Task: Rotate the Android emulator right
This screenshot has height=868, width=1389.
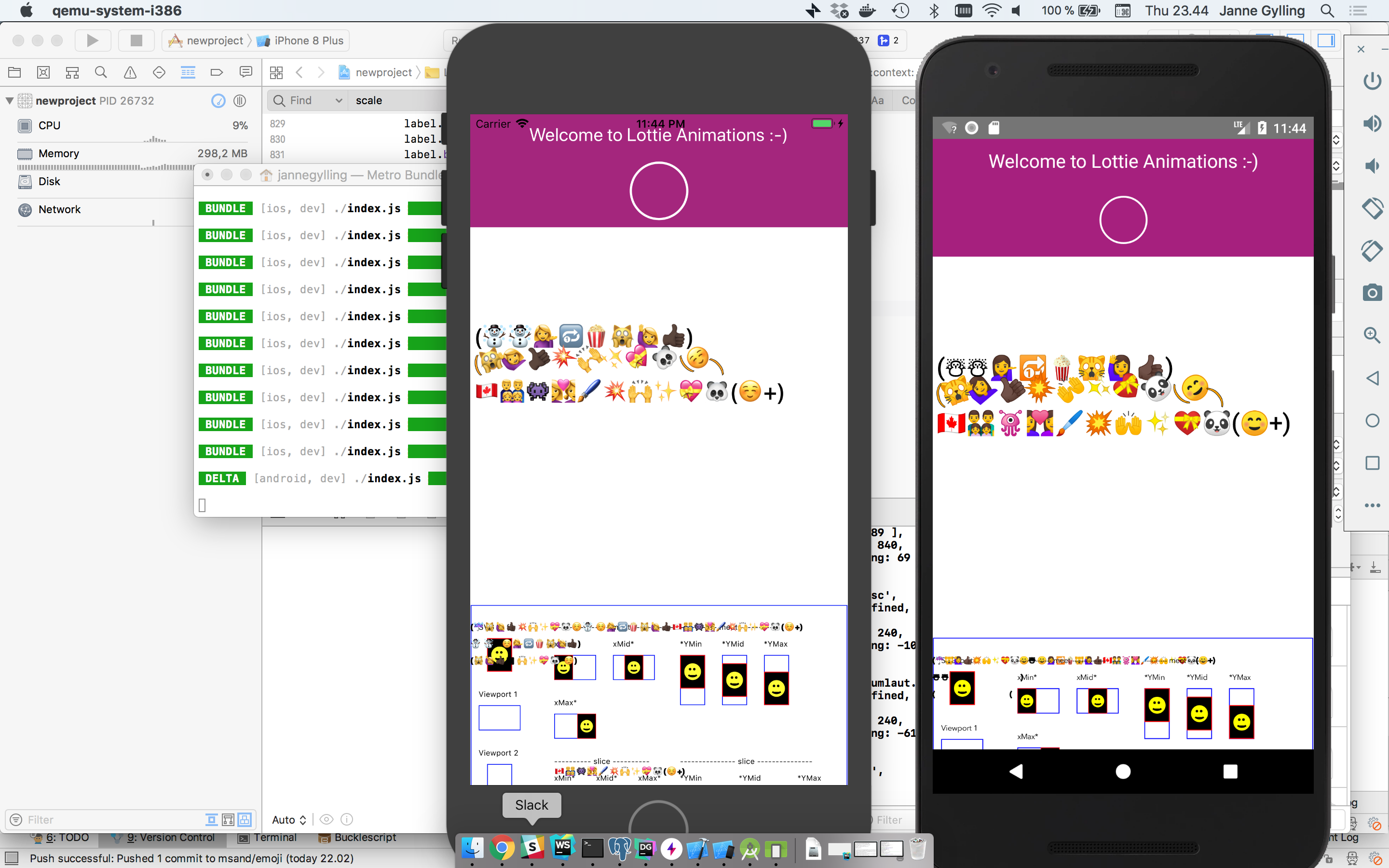Action: pos(1372,250)
